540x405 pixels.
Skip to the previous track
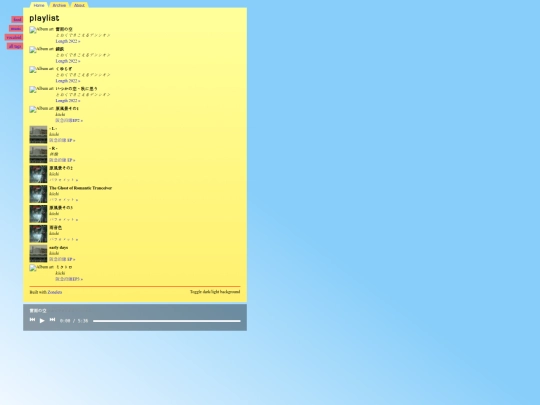click(32, 320)
